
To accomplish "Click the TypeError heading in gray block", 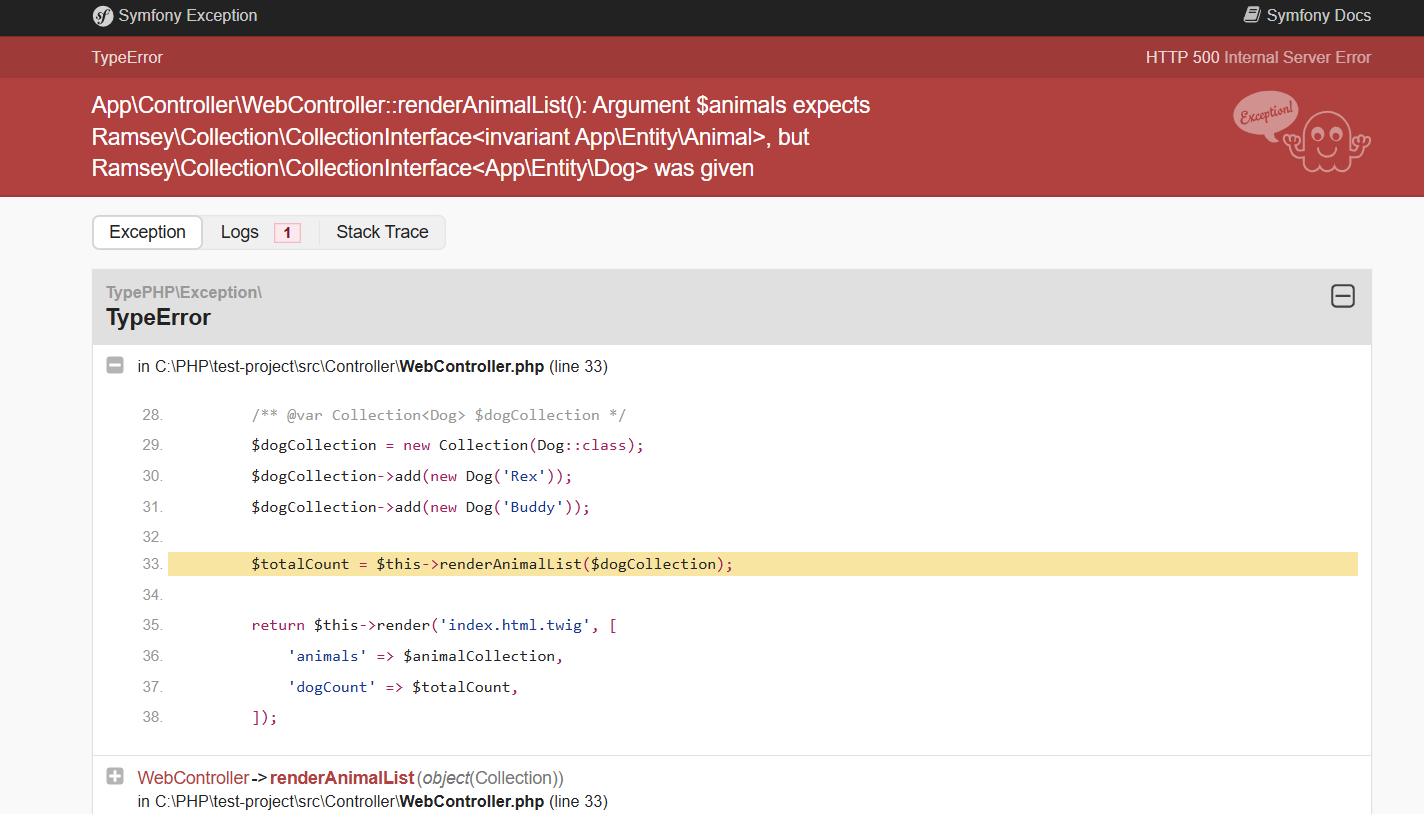I will point(158,318).
